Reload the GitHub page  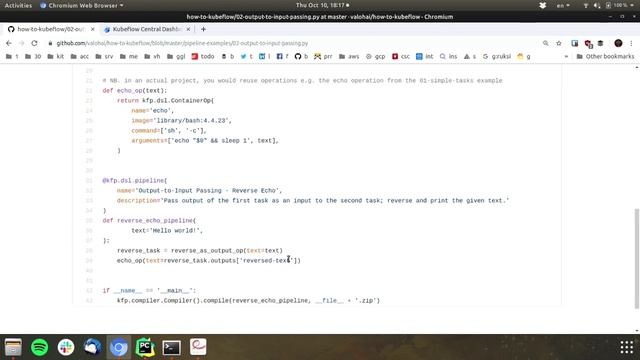34,43
